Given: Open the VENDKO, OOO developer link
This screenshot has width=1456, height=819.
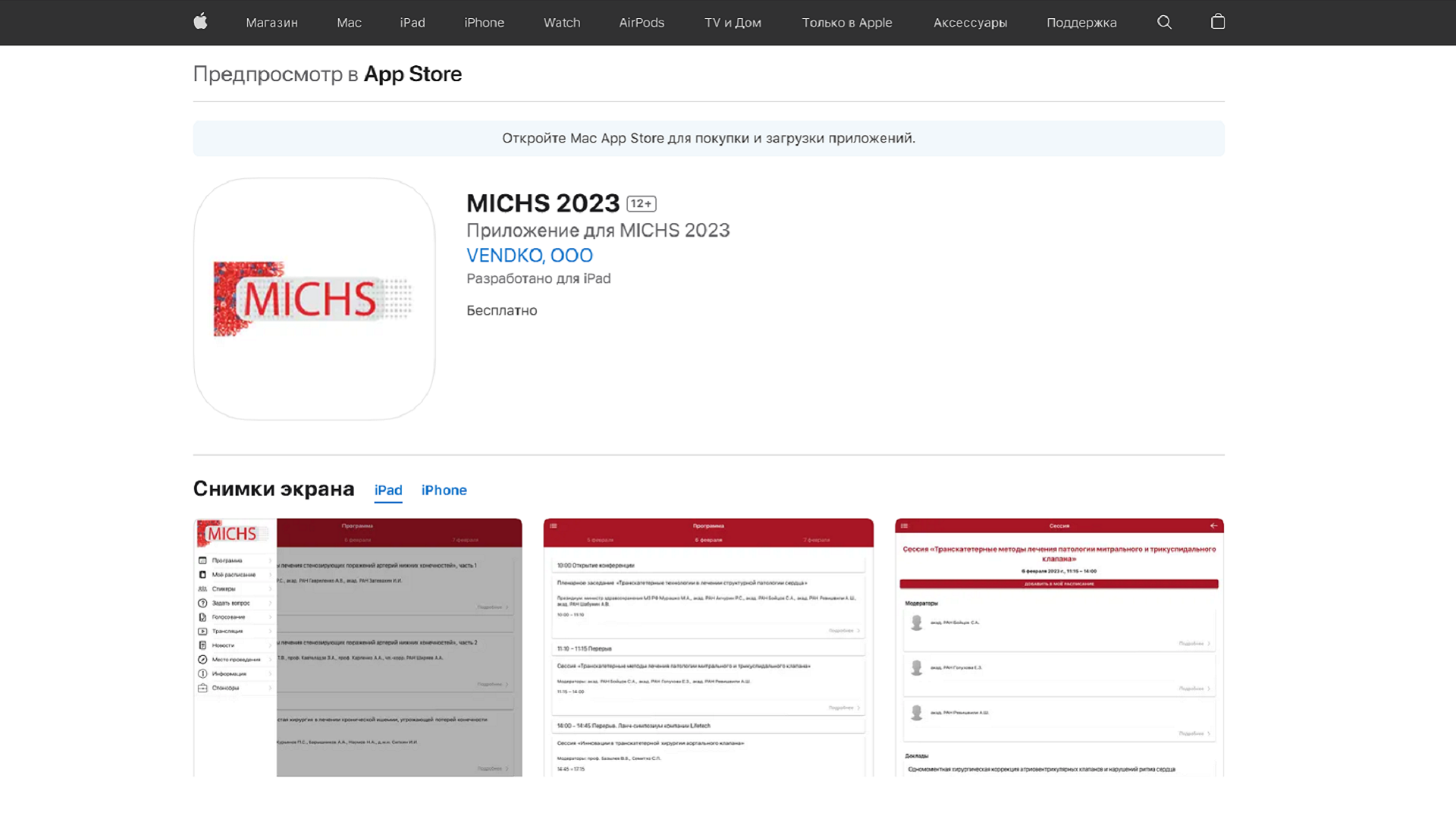Looking at the screenshot, I should tap(529, 256).
